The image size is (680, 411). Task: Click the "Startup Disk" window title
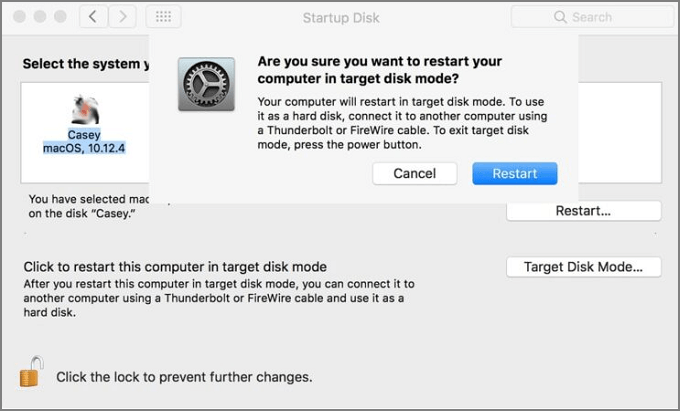340,17
